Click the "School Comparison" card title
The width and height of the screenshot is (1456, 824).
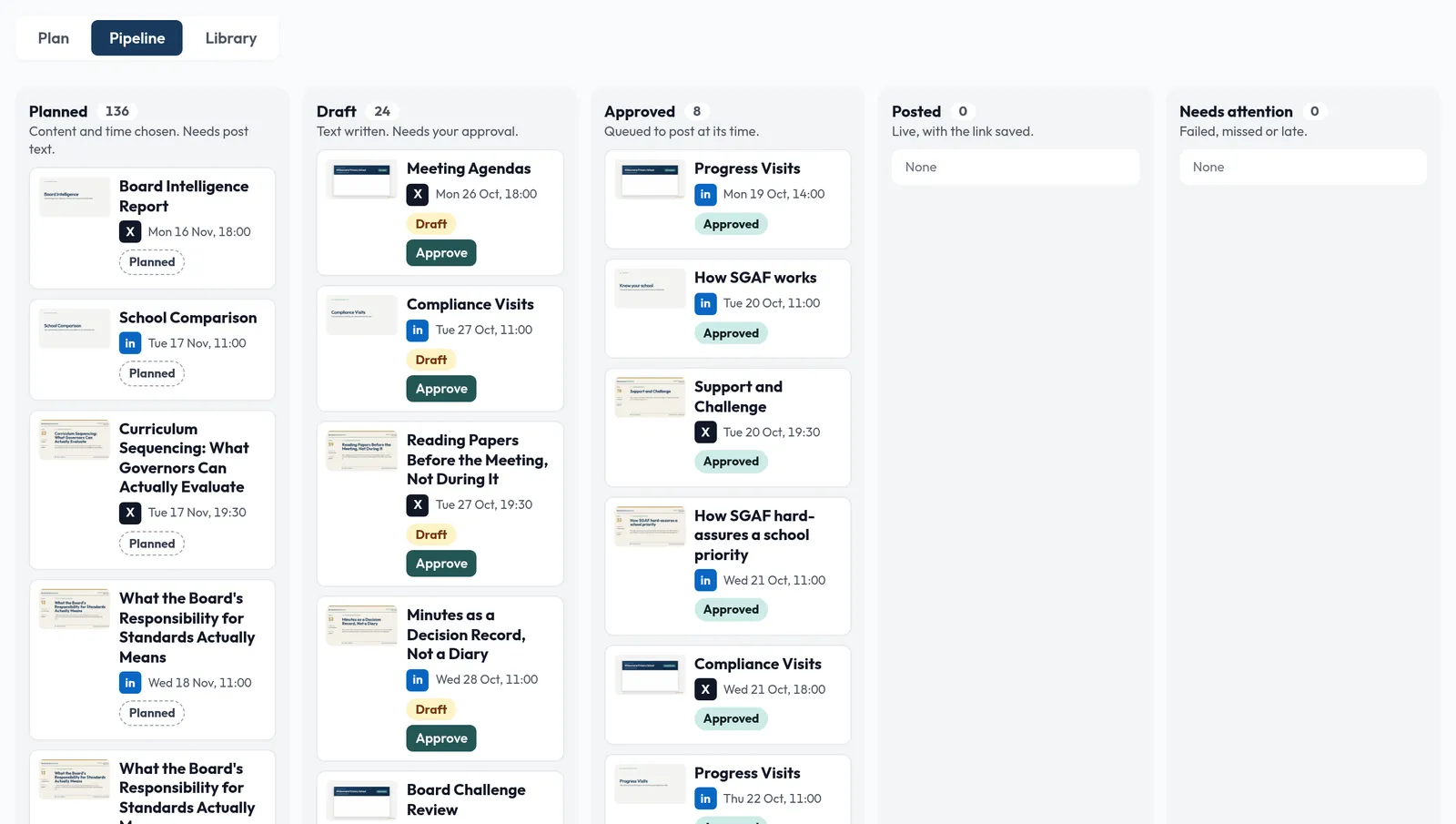[x=188, y=318]
